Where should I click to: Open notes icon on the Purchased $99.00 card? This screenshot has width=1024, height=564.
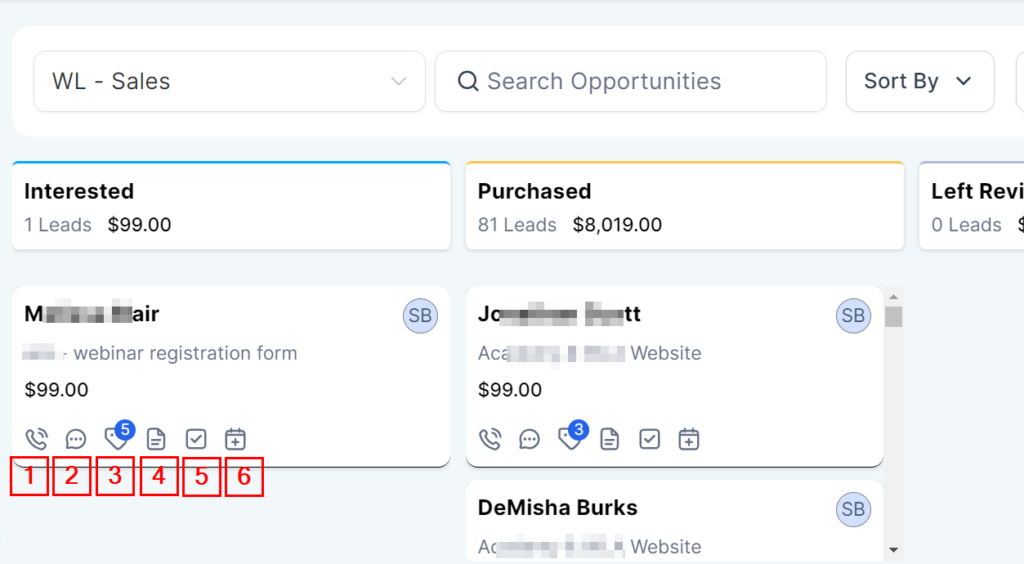(610, 439)
